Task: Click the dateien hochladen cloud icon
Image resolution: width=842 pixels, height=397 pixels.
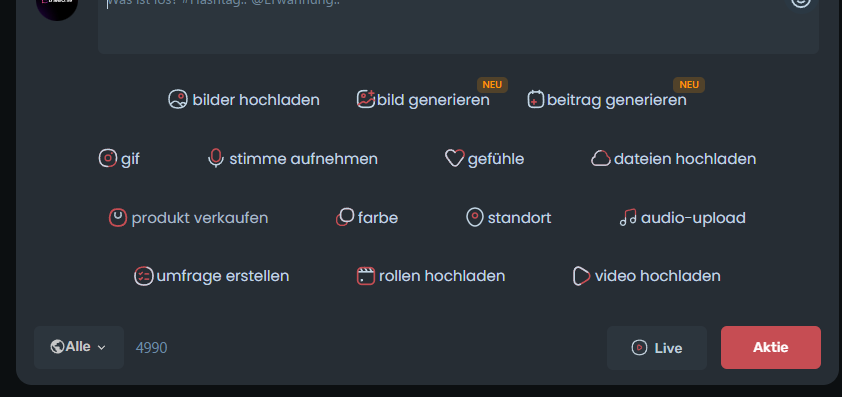Action: 601,158
